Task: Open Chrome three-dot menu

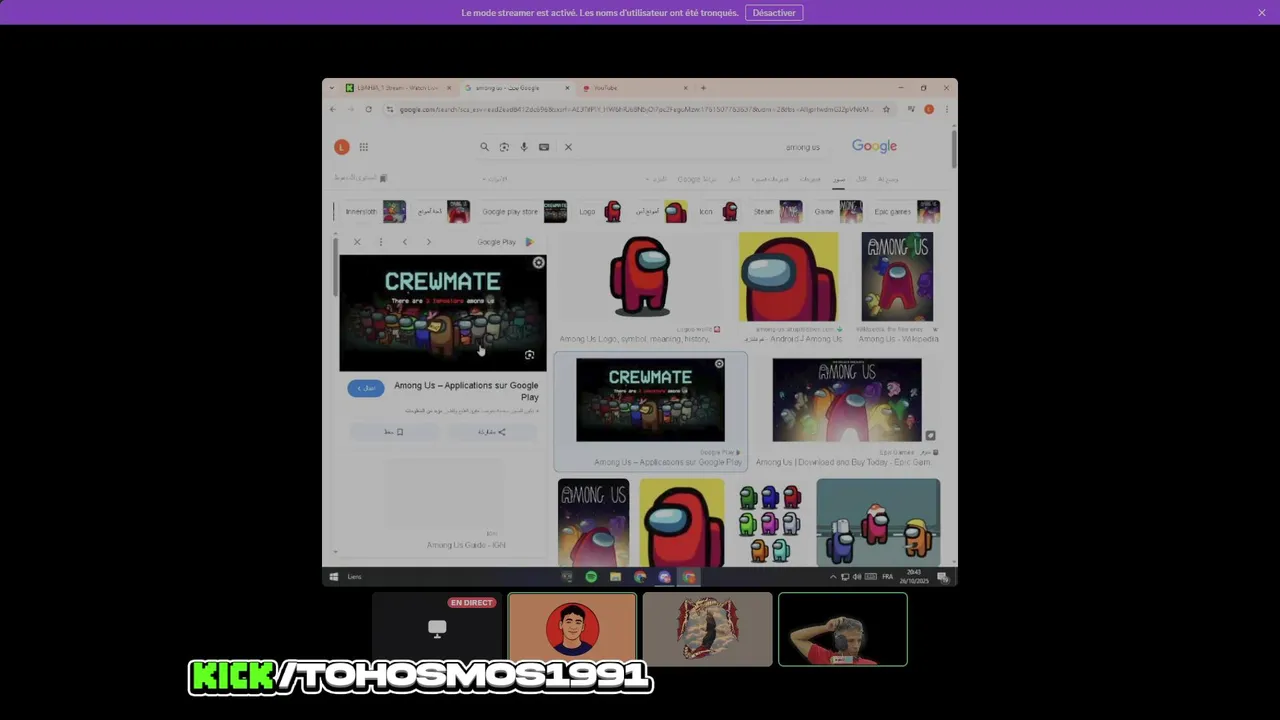Action: click(x=946, y=109)
